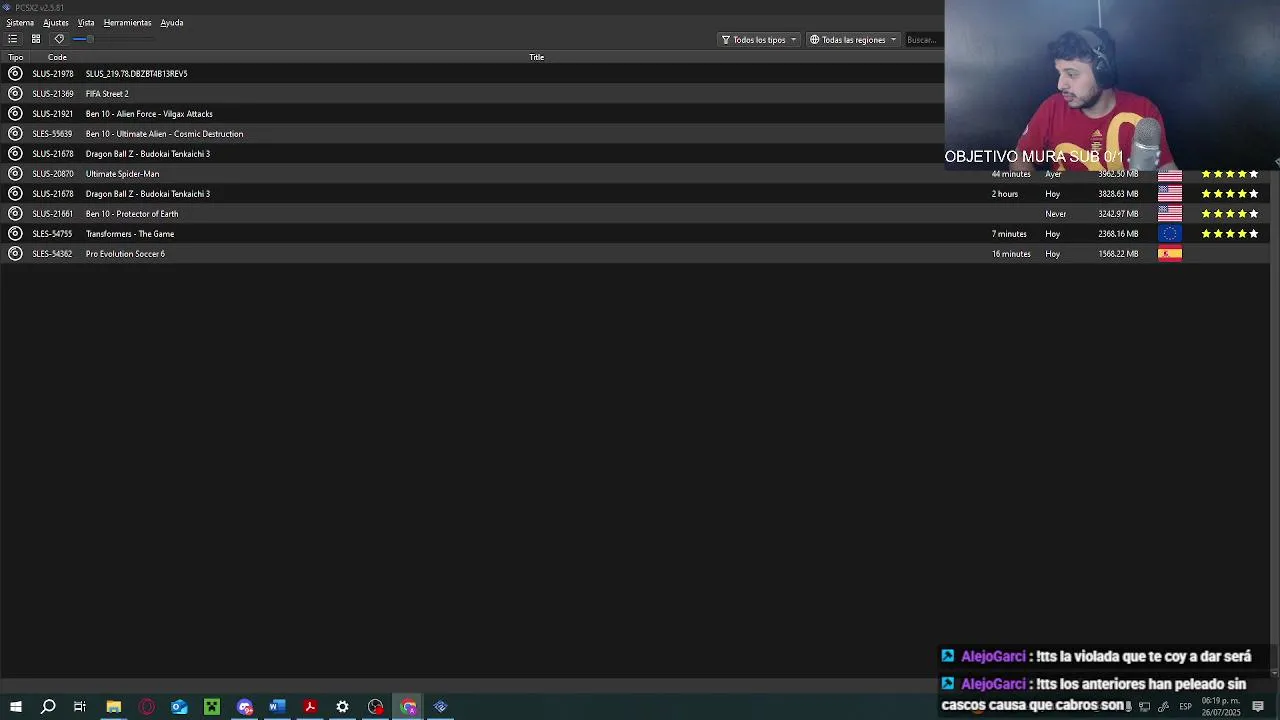Click disc icon of Transformers - The Game
1280x720 pixels.
point(15,233)
